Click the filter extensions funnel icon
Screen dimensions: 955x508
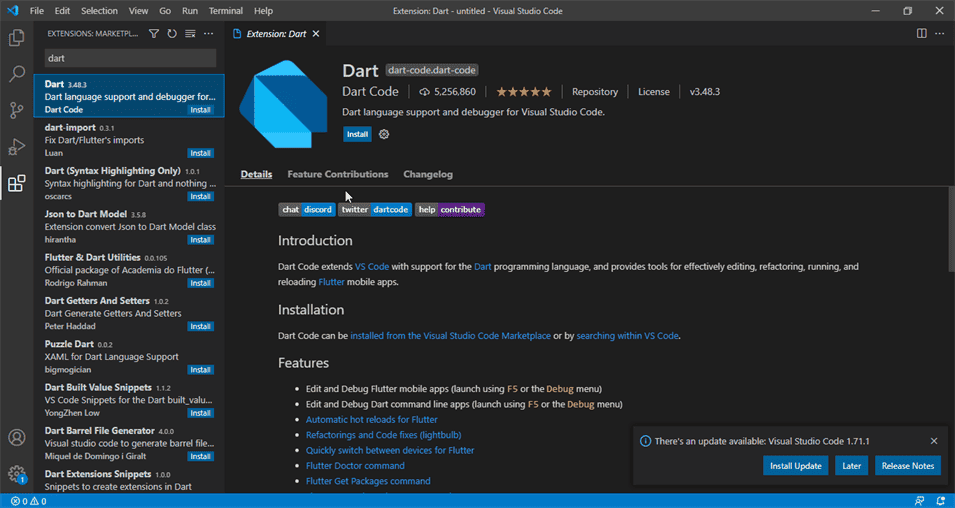[154, 34]
